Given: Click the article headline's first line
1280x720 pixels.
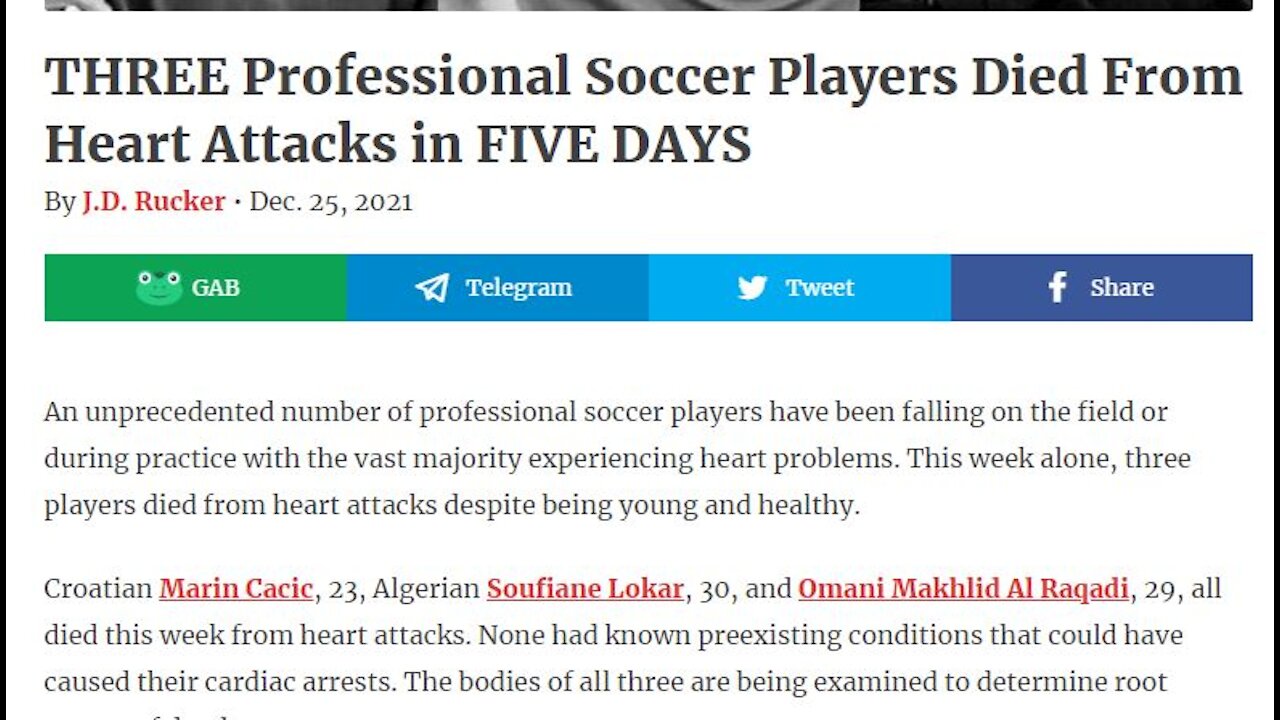Looking at the screenshot, I should (643, 78).
